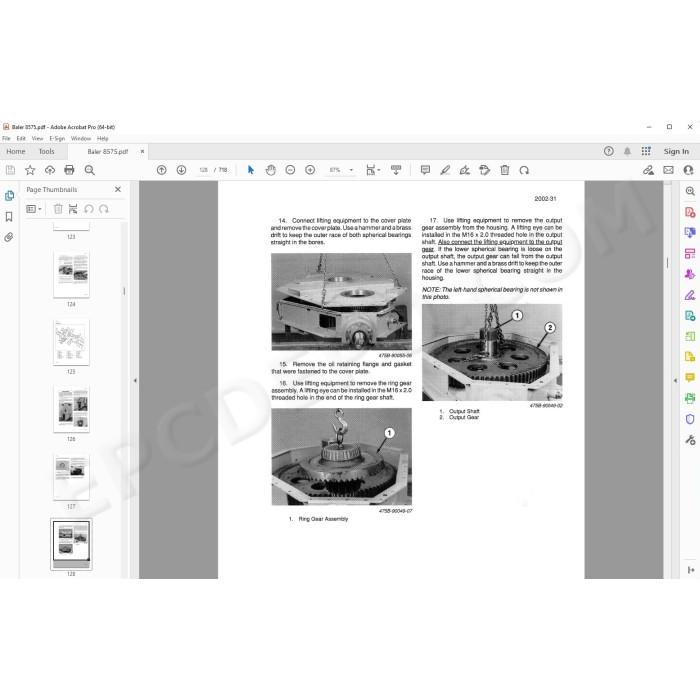The width and height of the screenshot is (700, 700).
Task: Select the arrow selection tool
Action: point(250,170)
